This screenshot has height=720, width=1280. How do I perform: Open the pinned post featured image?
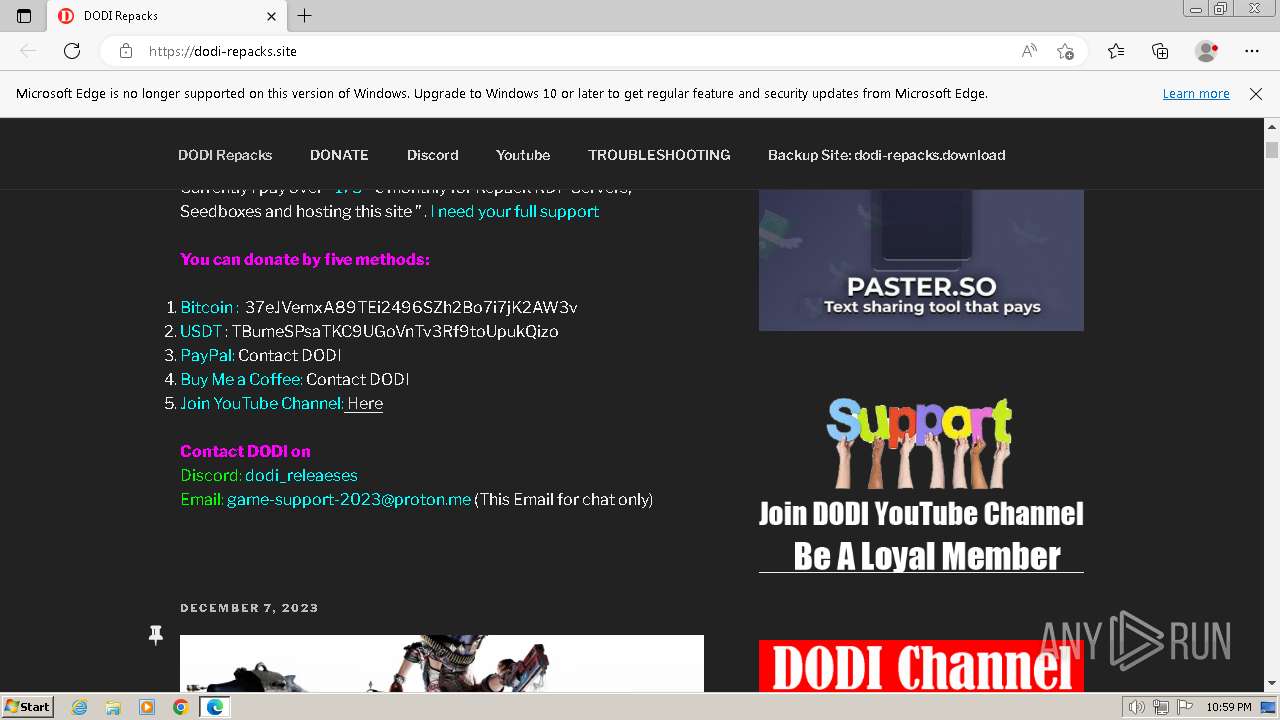point(442,664)
